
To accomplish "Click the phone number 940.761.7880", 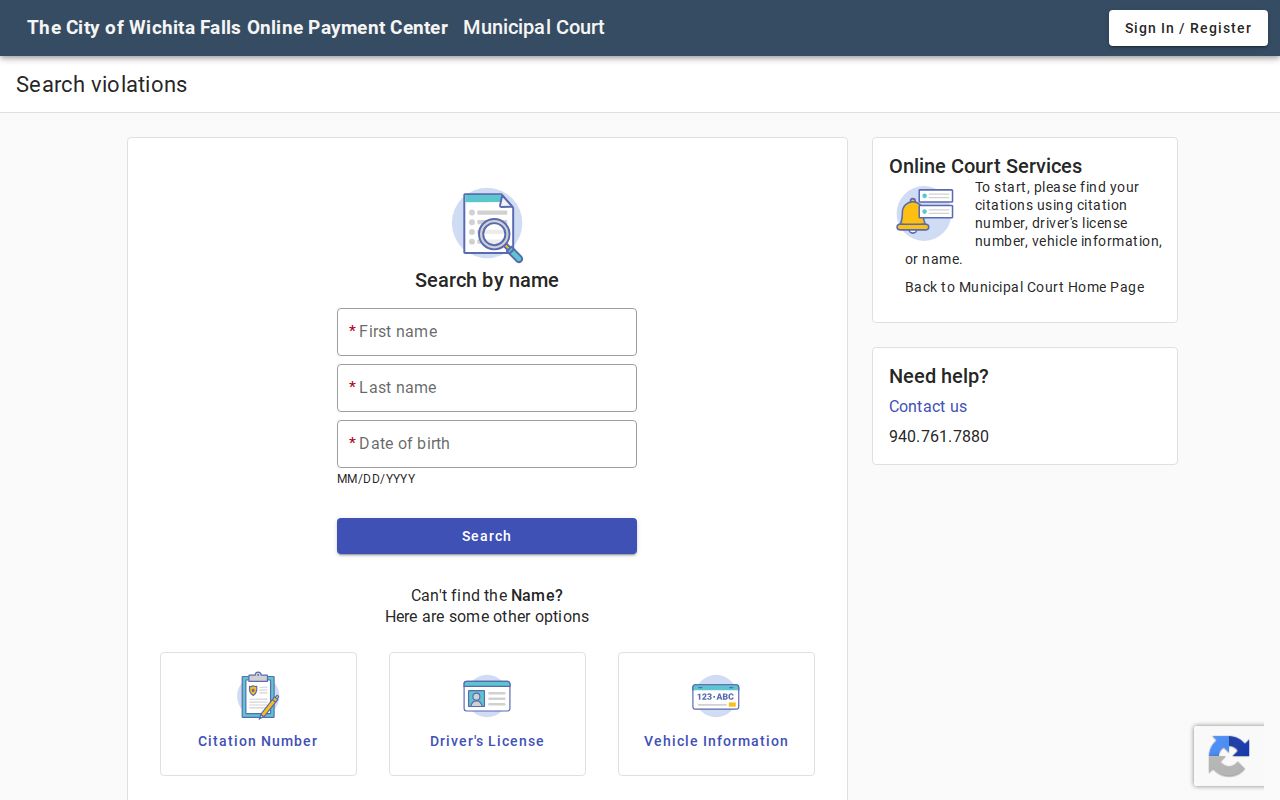I will 939,436.
